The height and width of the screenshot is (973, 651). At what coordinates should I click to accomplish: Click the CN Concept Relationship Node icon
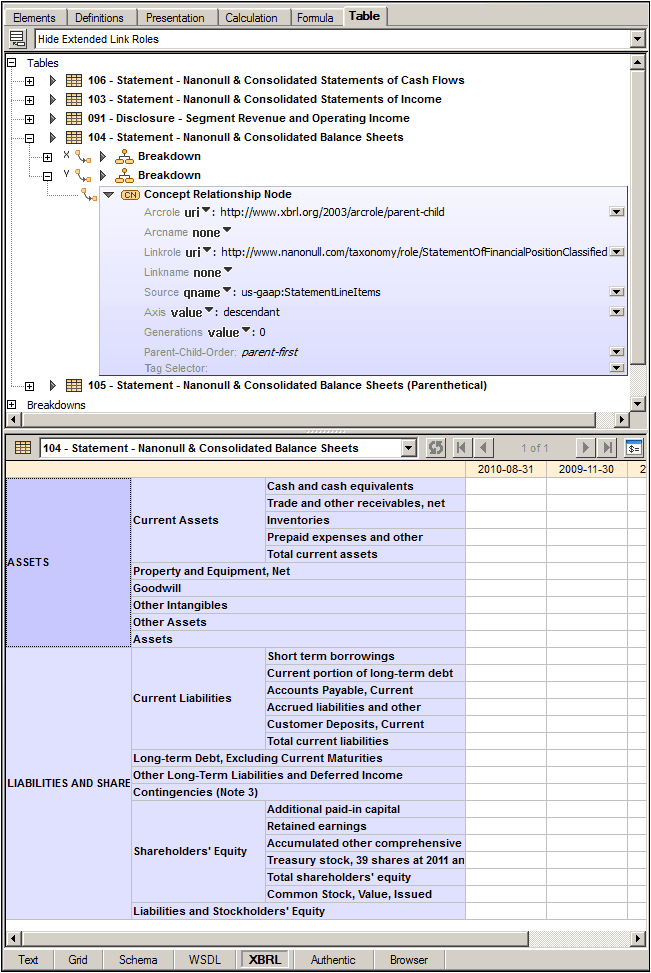(130, 195)
